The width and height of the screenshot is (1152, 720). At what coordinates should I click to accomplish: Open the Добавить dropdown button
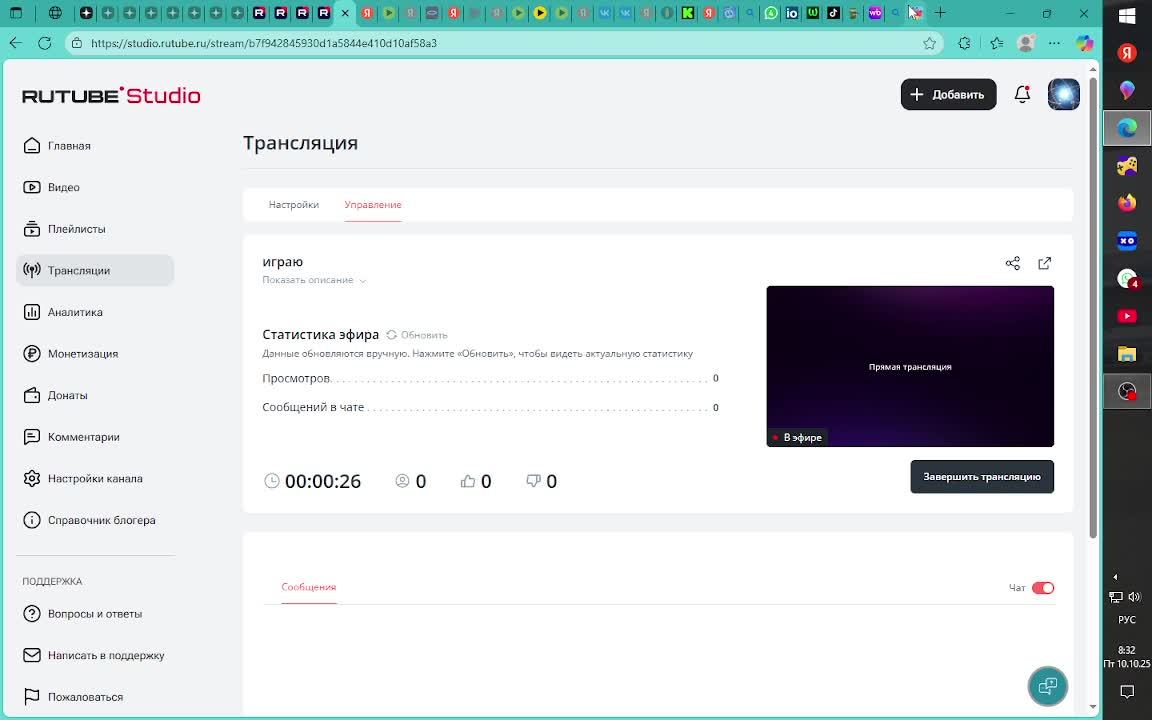pyautogui.click(x=948, y=94)
